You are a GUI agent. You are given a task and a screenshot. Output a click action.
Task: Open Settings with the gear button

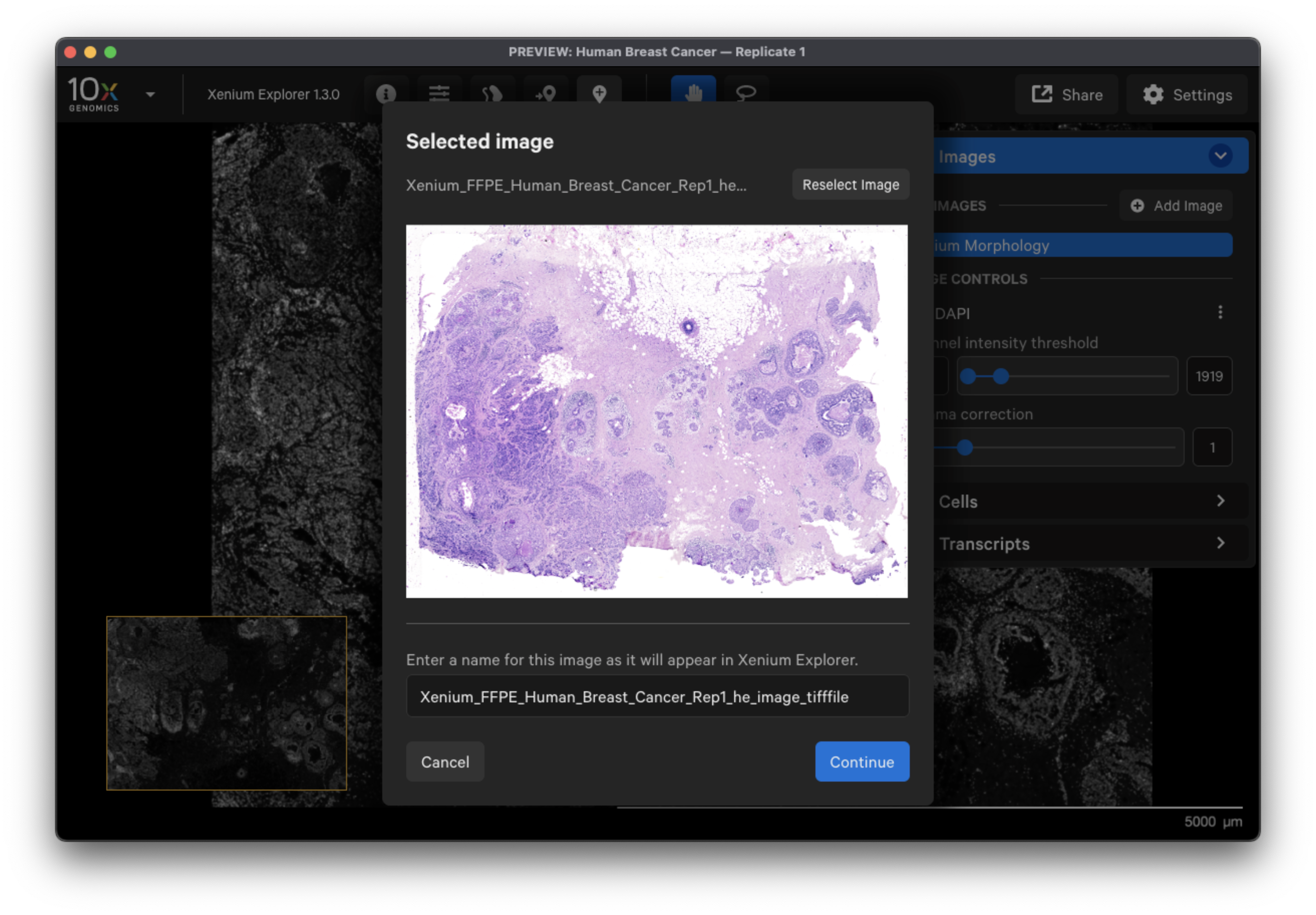click(1187, 95)
